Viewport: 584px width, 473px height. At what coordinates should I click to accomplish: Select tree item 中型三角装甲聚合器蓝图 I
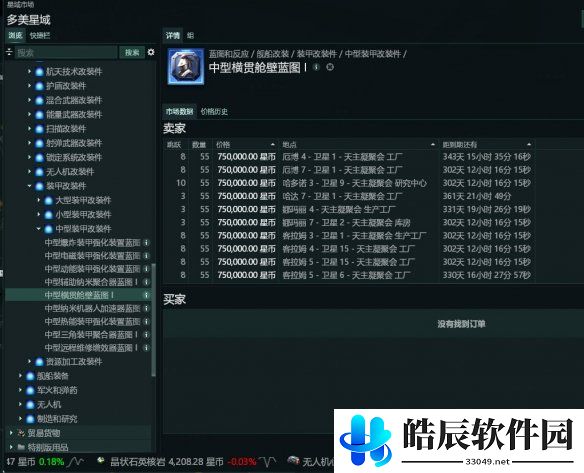(x=91, y=334)
